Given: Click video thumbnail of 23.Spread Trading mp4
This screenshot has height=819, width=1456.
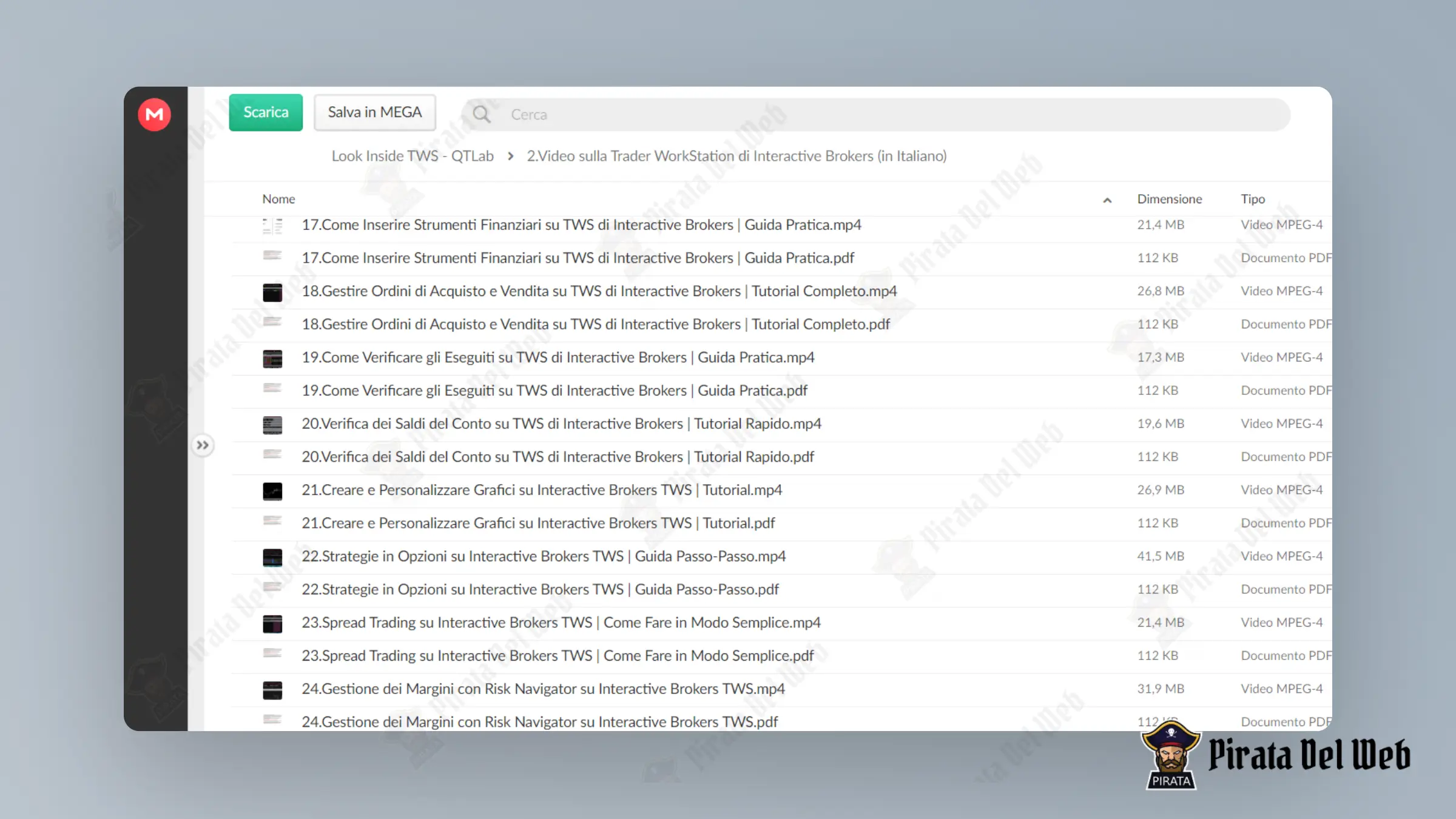Looking at the screenshot, I should 272,623.
